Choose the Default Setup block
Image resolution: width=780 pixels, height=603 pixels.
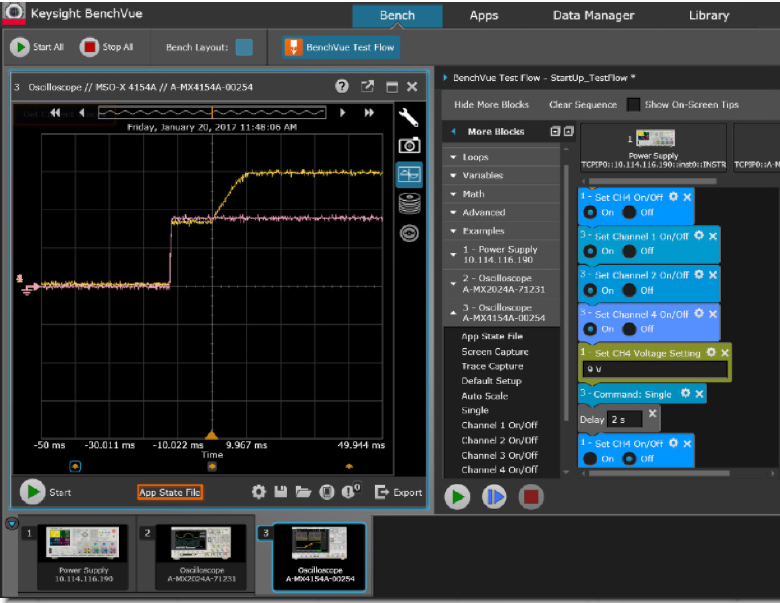pos(491,381)
